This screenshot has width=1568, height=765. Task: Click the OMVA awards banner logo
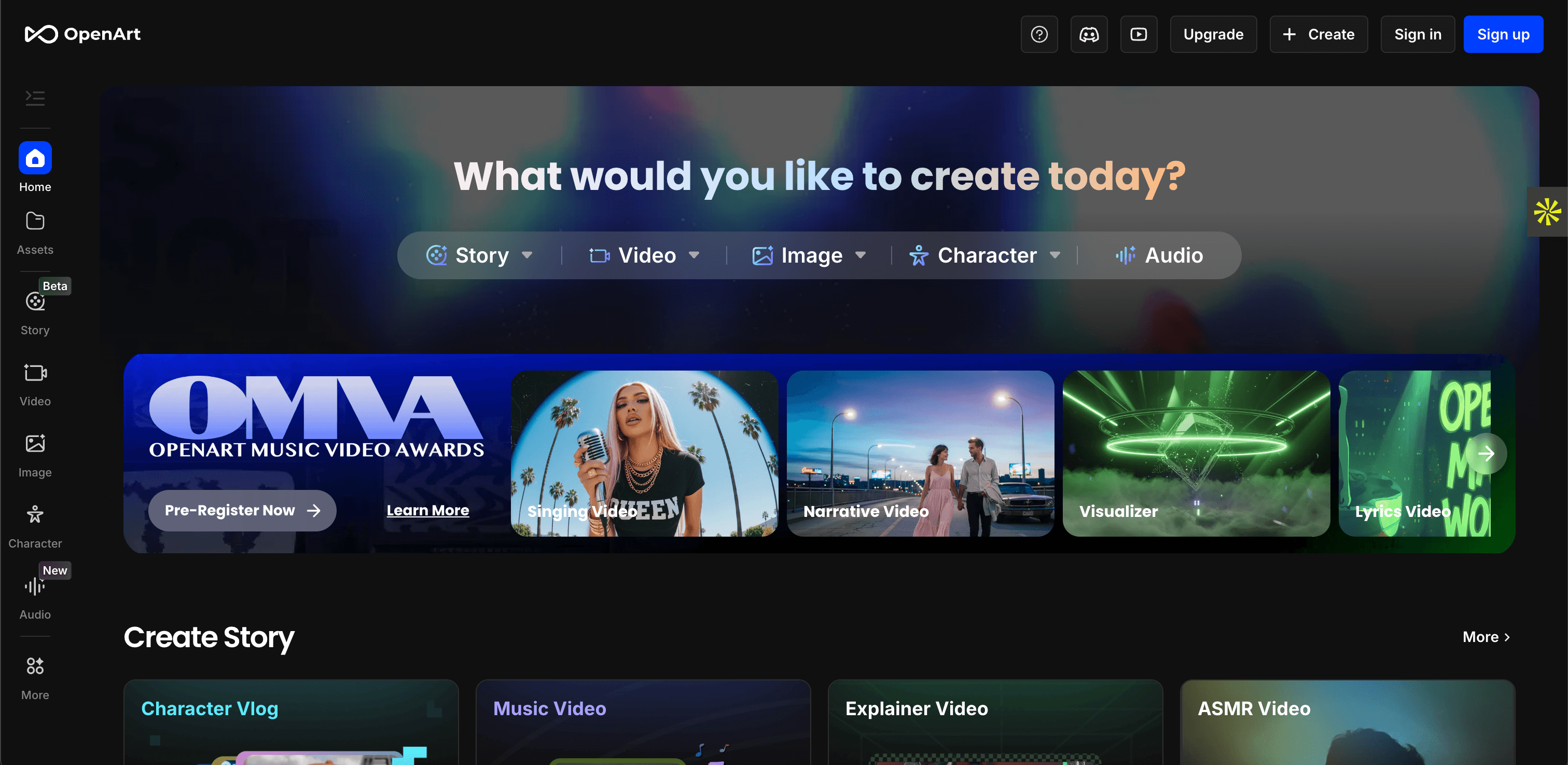(316, 417)
